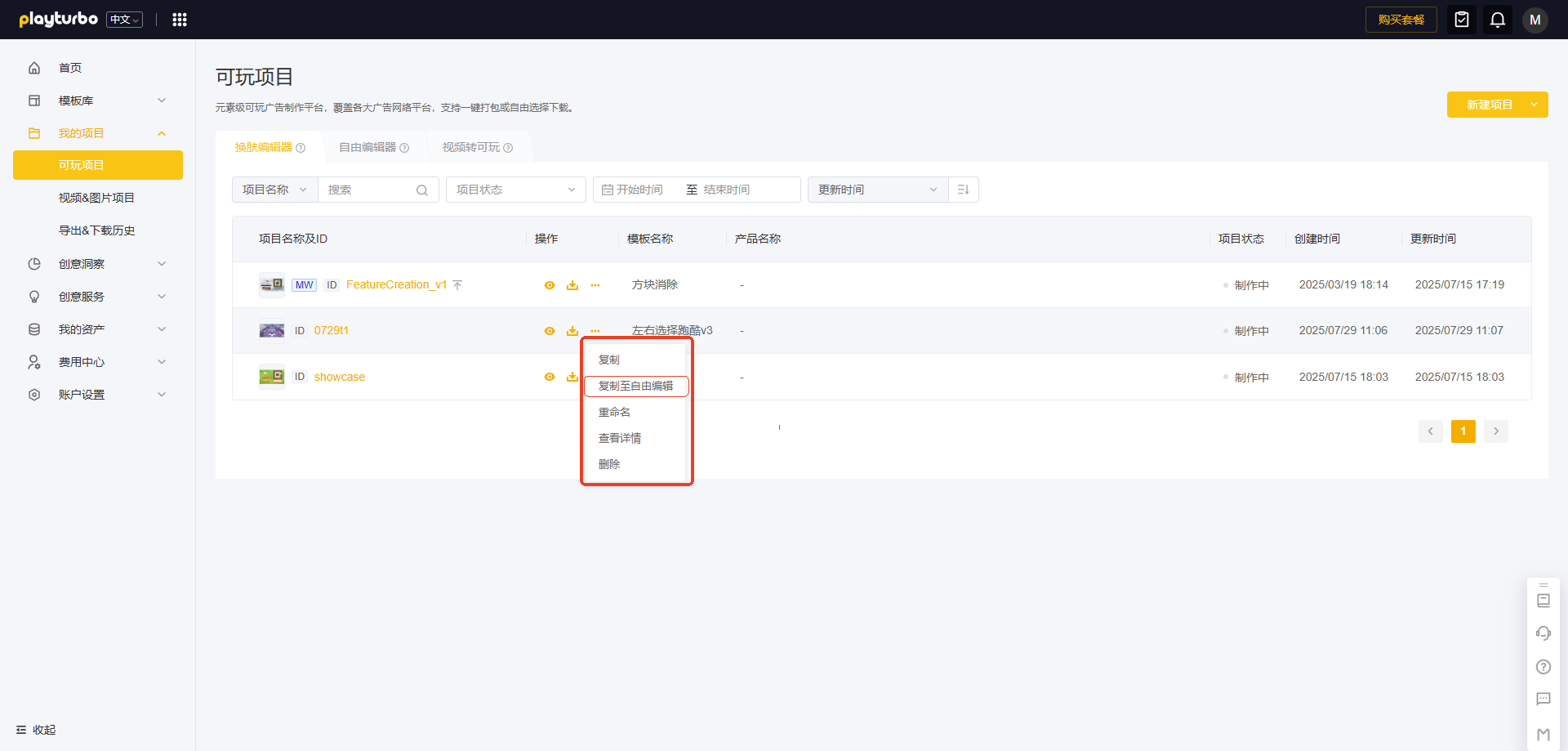Click the notification bell icon
Viewport: 1568px width, 751px height.
click(1497, 20)
